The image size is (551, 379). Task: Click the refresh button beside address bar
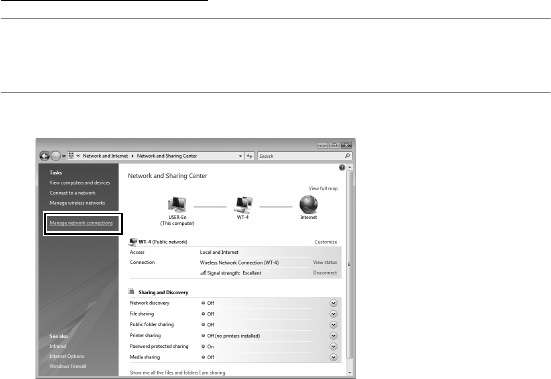coord(249,156)
